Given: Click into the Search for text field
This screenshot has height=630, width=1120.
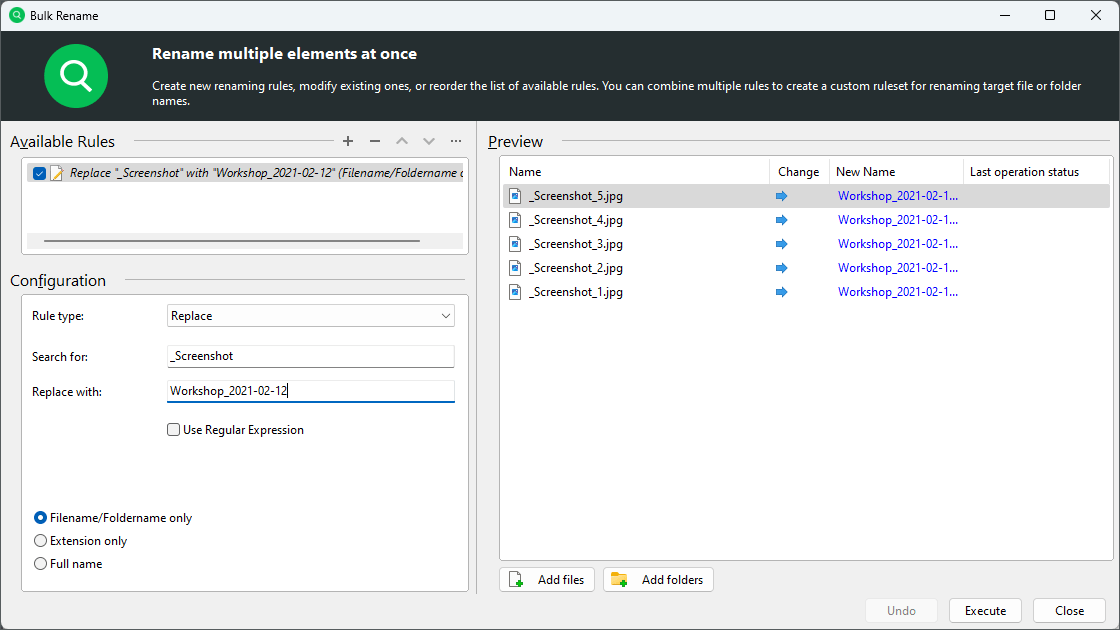Looking at the screenshot, I should coord(310,356).
